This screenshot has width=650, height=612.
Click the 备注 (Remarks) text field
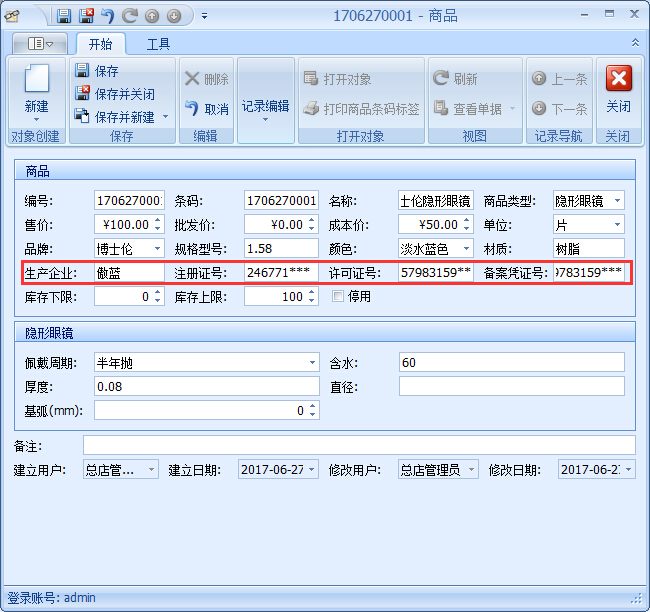pos(358,445)
